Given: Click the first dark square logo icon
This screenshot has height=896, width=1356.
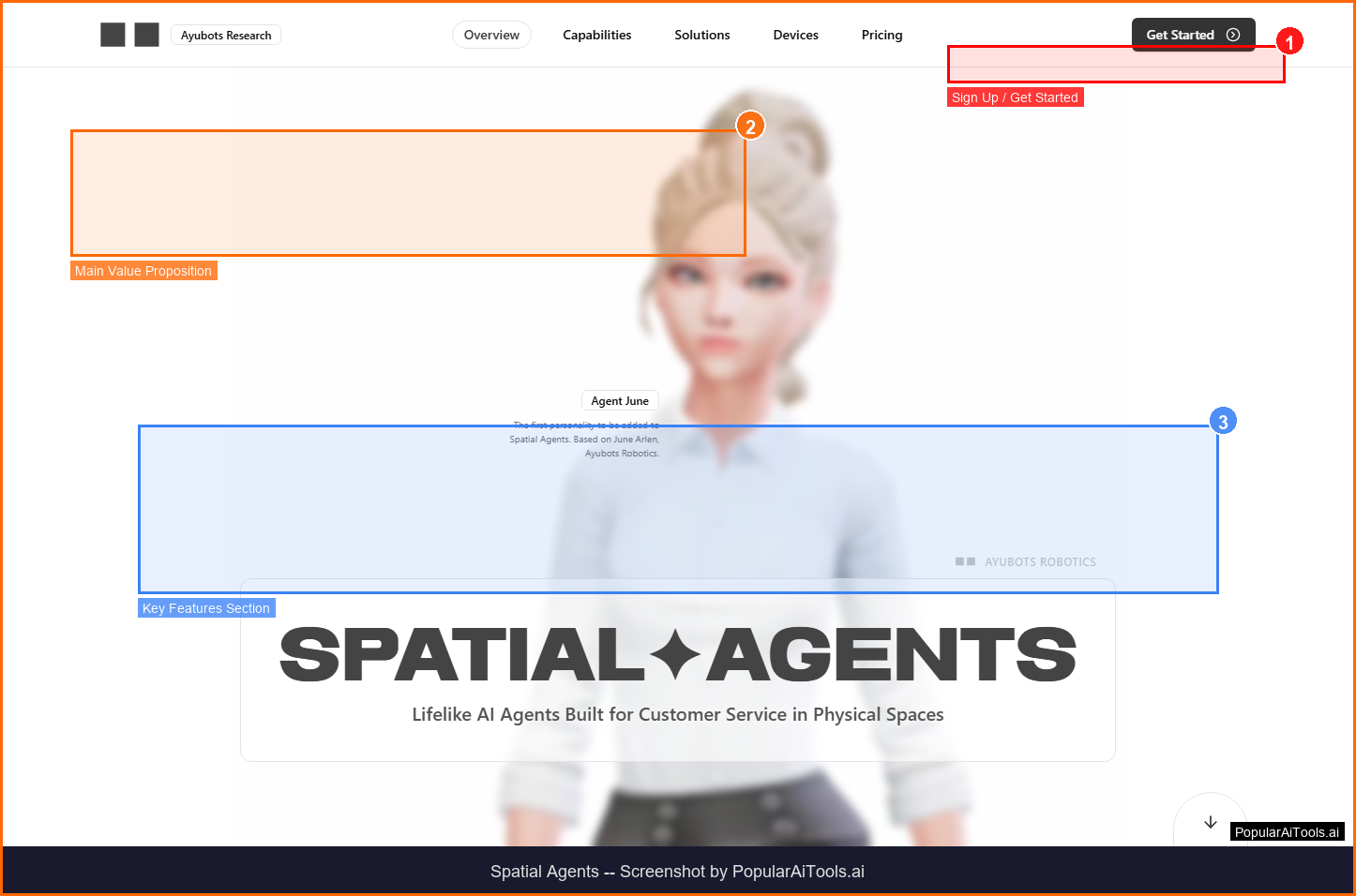Looking at the screenshot, I should [113, 35].
